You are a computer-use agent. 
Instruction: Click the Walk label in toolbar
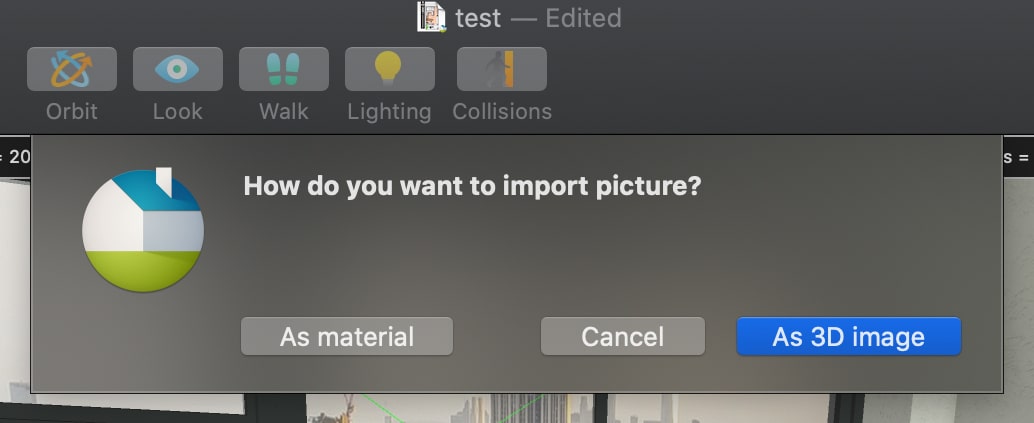tap(284, 111)
